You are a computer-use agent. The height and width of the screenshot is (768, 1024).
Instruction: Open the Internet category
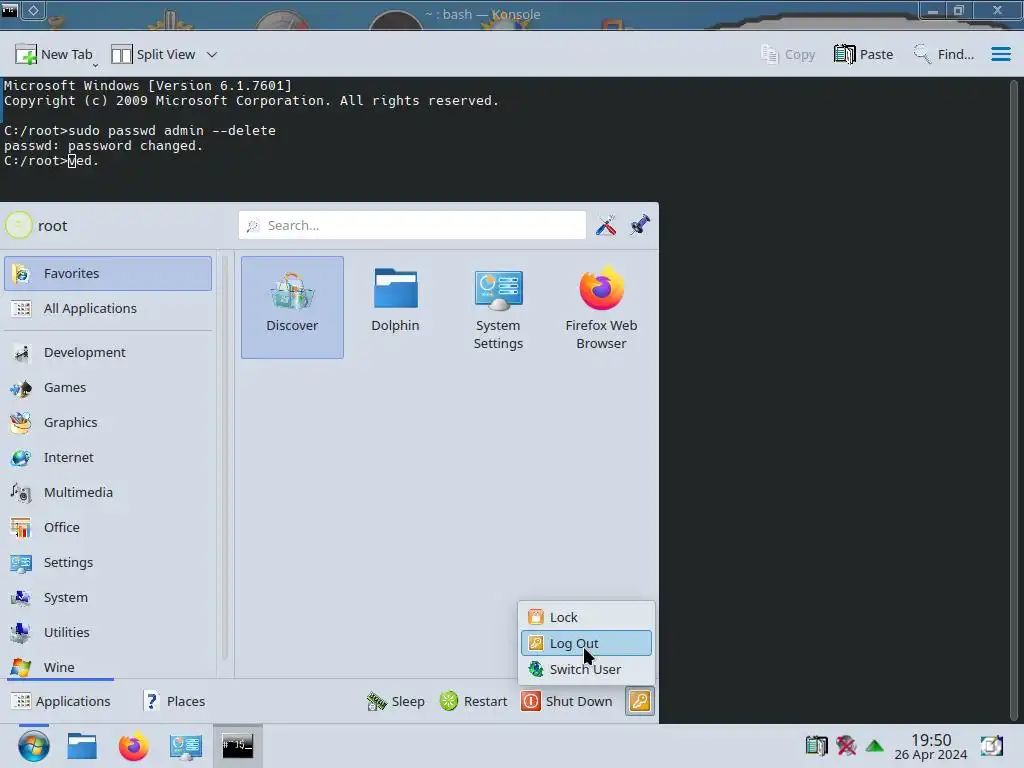[108, 457]
